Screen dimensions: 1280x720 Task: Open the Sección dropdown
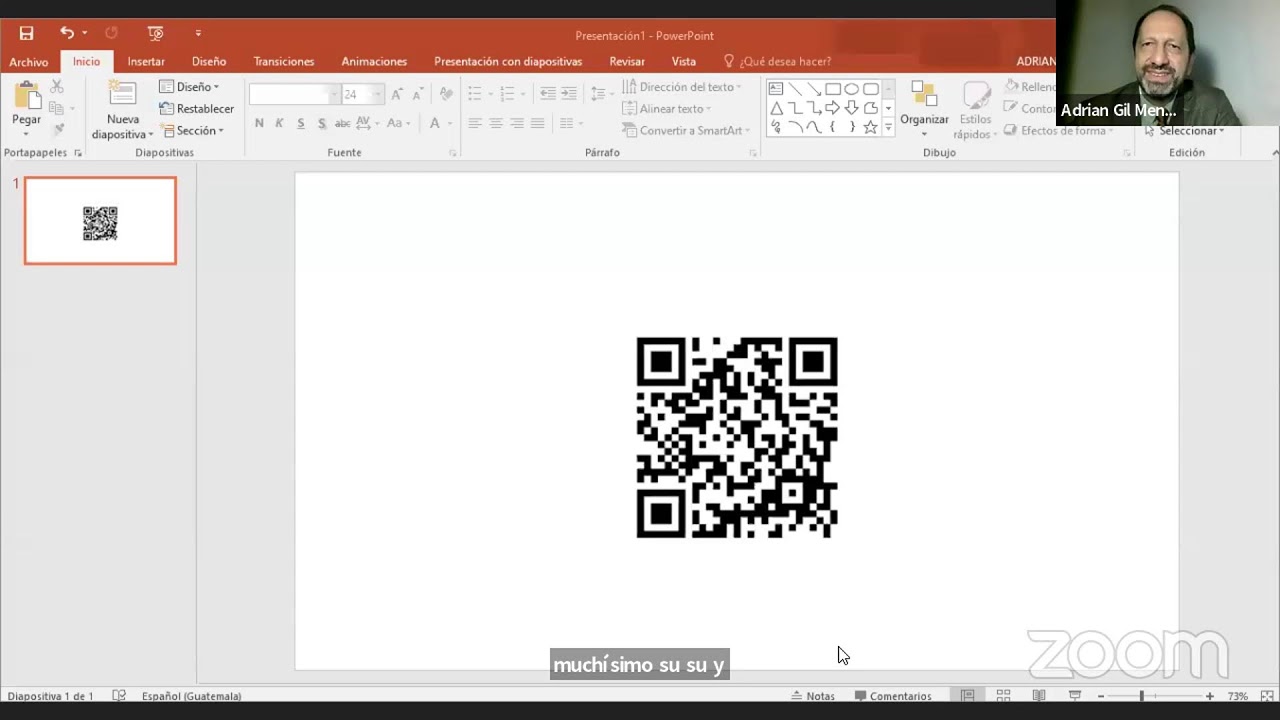pos(192,131)
